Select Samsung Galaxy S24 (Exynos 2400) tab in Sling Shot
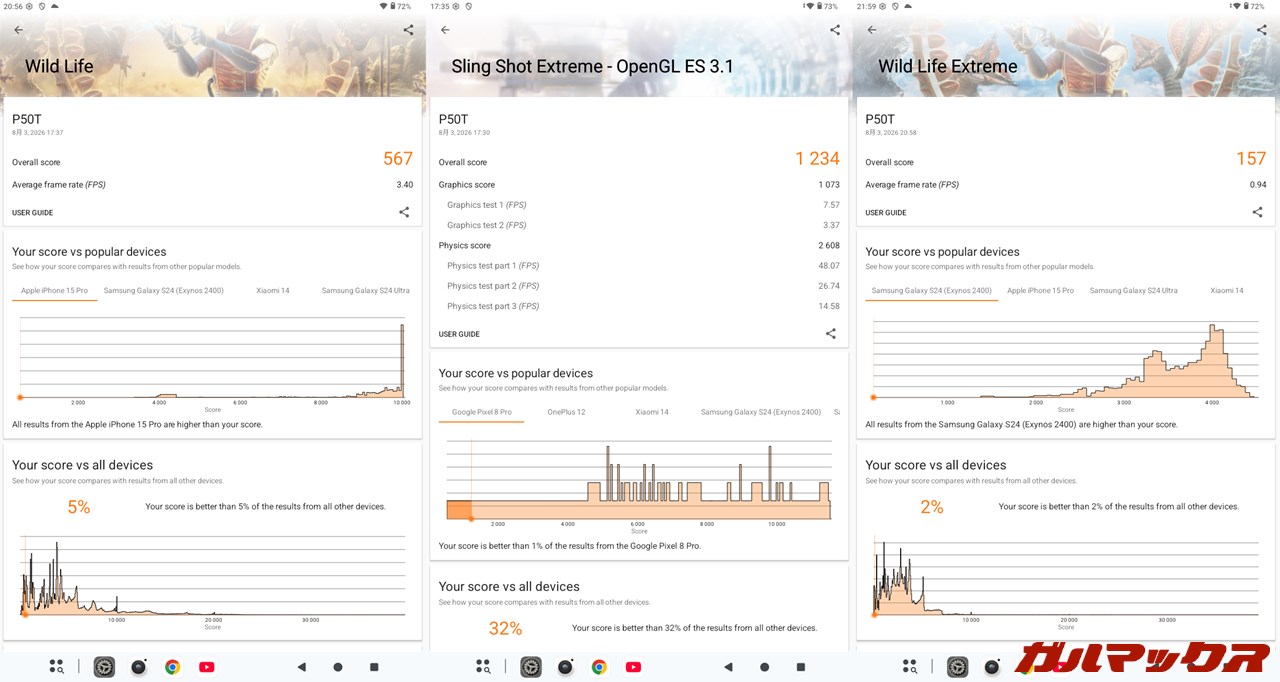 click(761, 412)
